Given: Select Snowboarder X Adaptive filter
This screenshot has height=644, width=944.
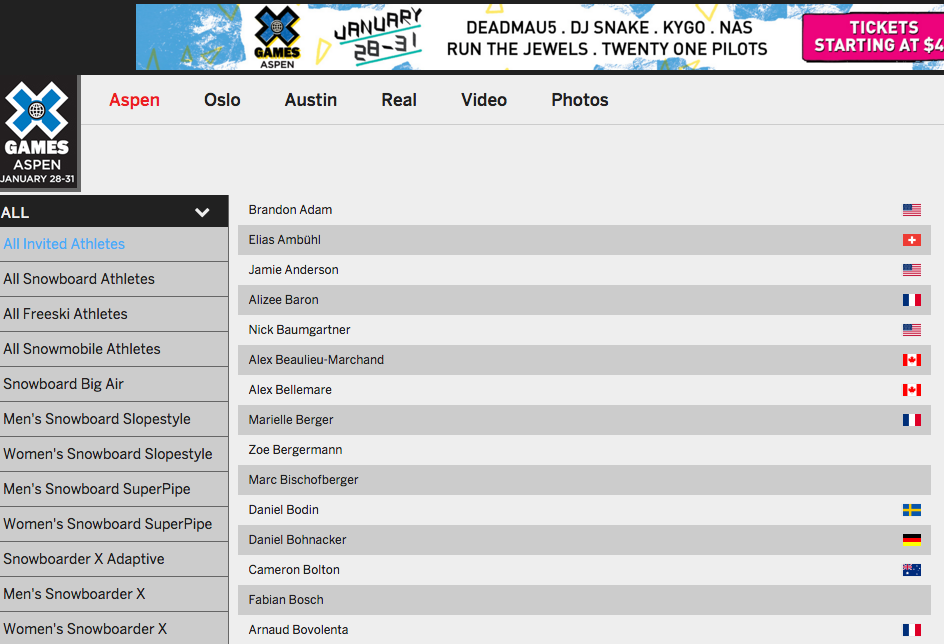Looking at the screenshot, I should pyautogui.click(x=114, y=559).
